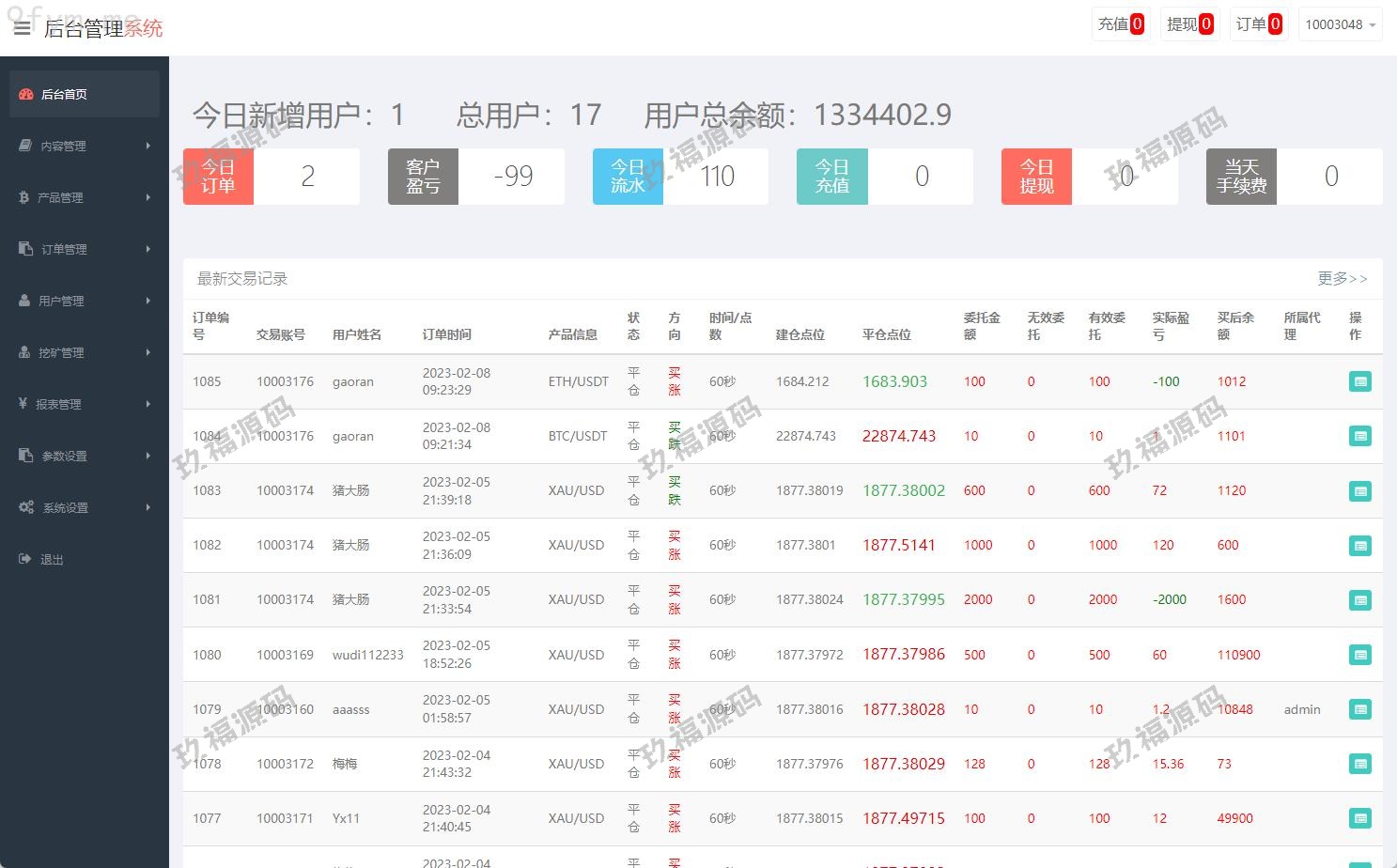Click the hamburger menu icon
Viewport: 1397px width, 868px height.
coord(22,28)
